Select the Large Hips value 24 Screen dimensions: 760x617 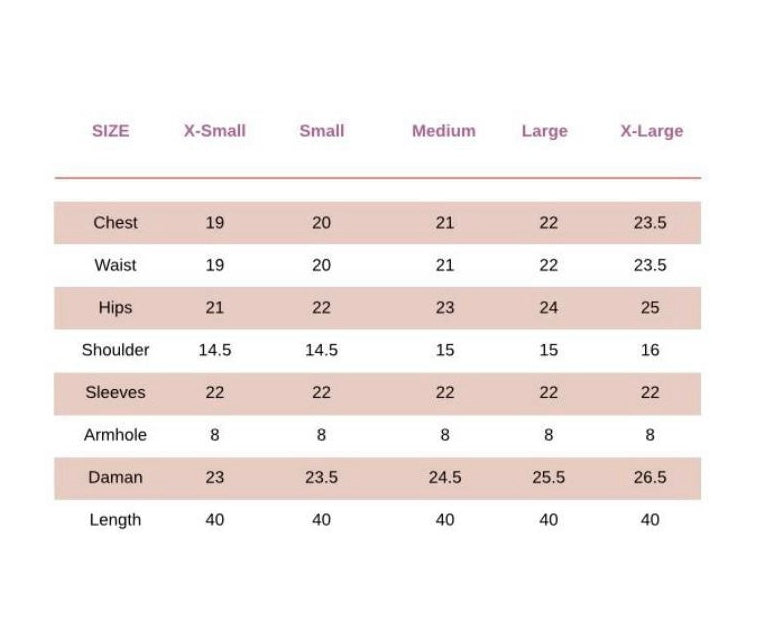pyautogui.click(x=548, y=308)
